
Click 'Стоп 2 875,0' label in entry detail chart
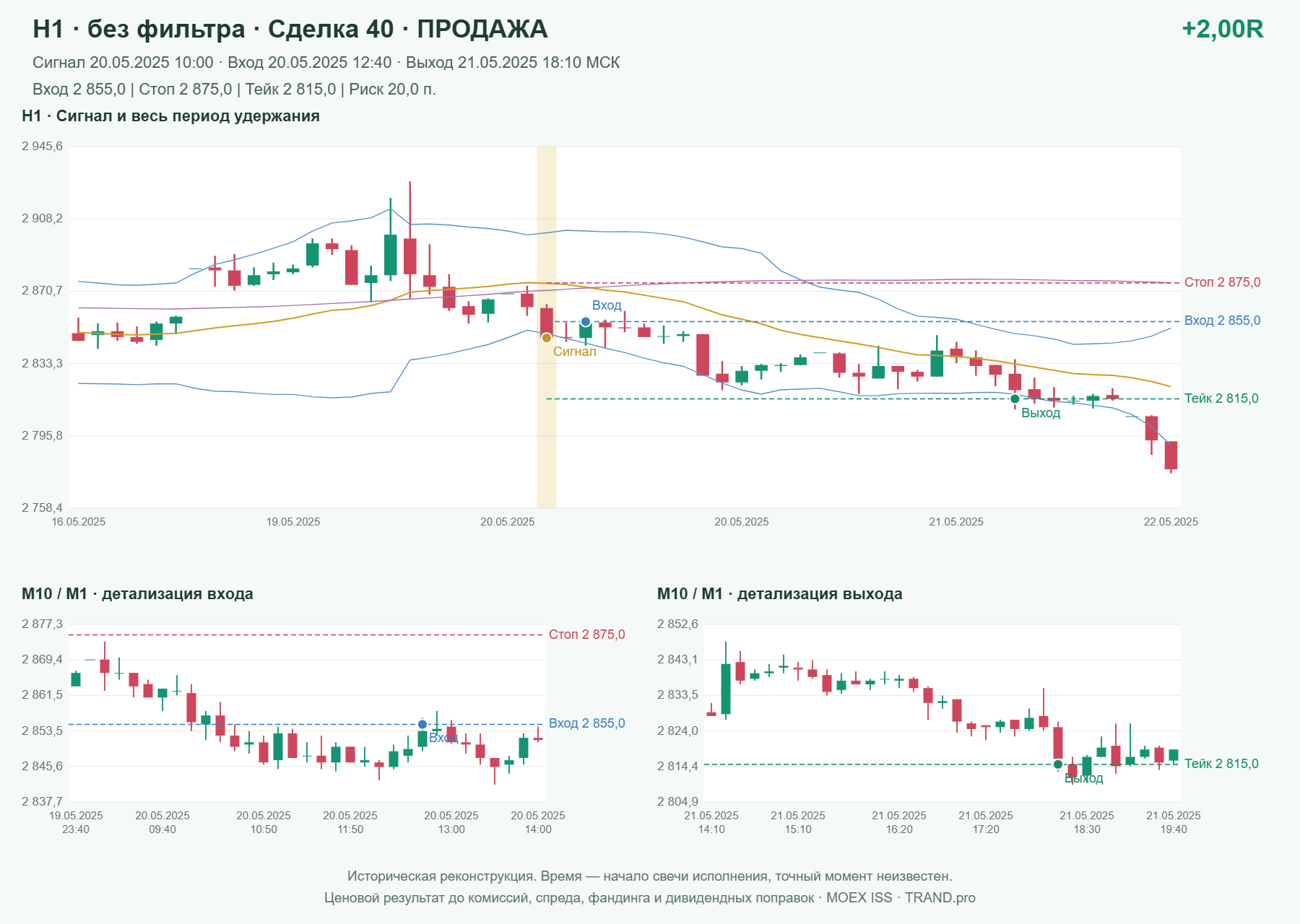[587, 635]
